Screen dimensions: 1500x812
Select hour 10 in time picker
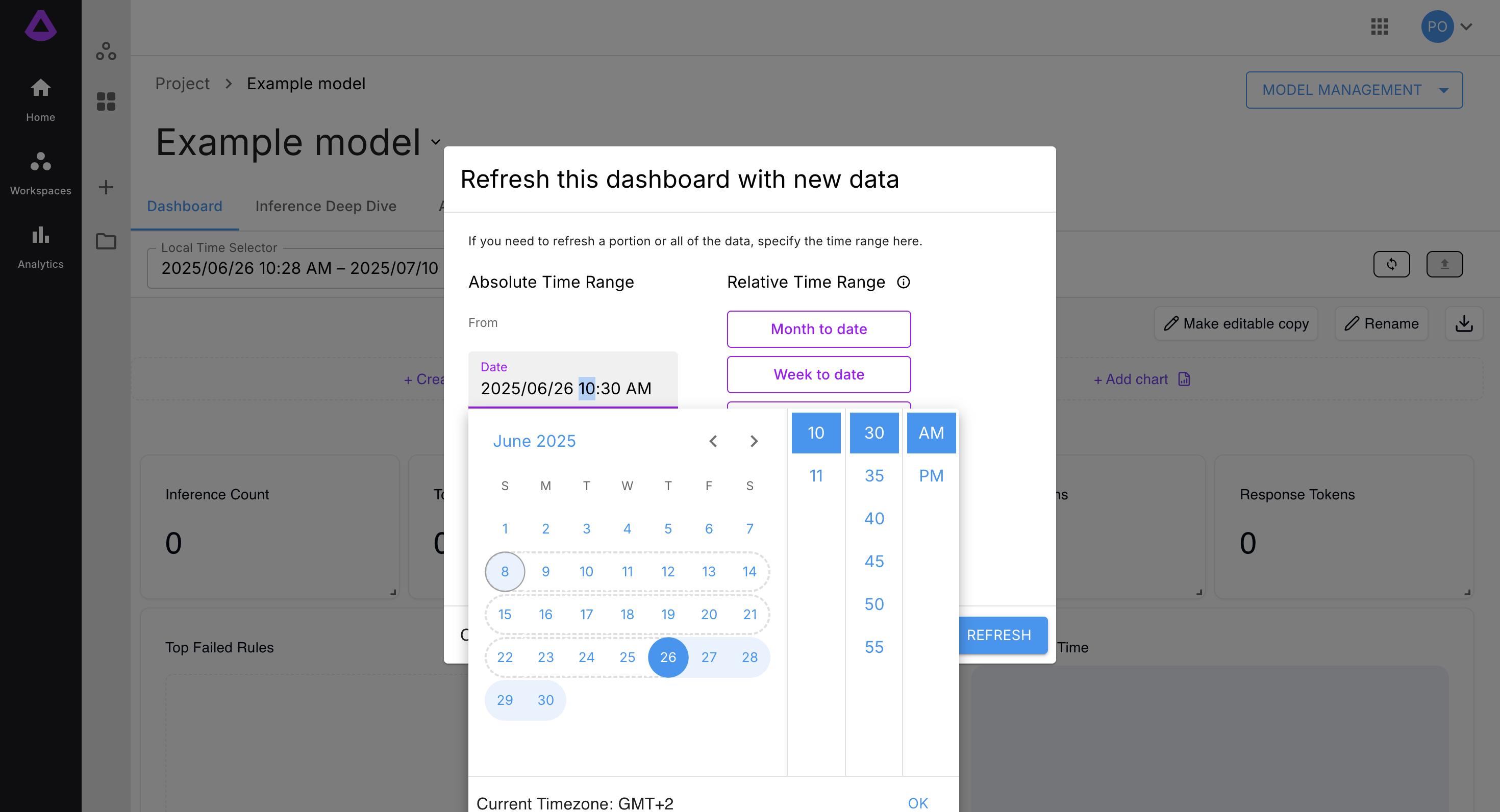pos(816,433)
